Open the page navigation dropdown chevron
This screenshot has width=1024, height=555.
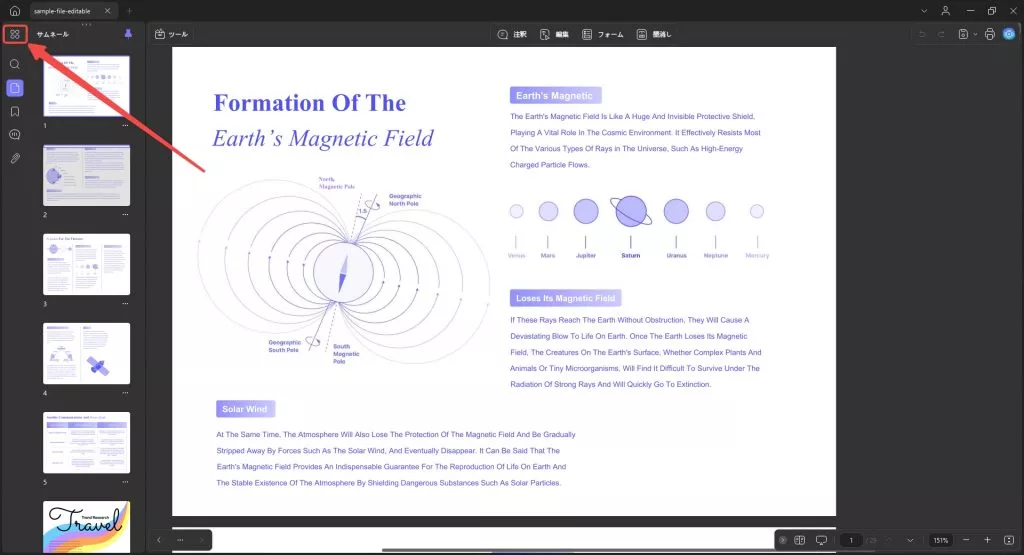click(910, 540)
